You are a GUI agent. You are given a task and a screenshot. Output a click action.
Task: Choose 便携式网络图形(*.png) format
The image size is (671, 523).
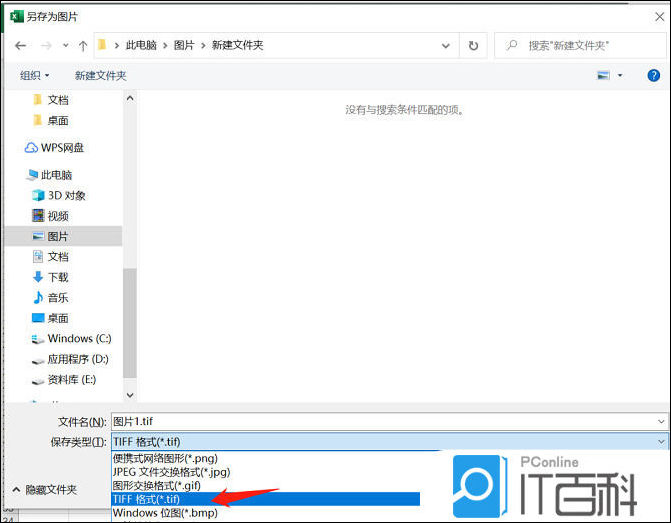[x=165, y=458]
